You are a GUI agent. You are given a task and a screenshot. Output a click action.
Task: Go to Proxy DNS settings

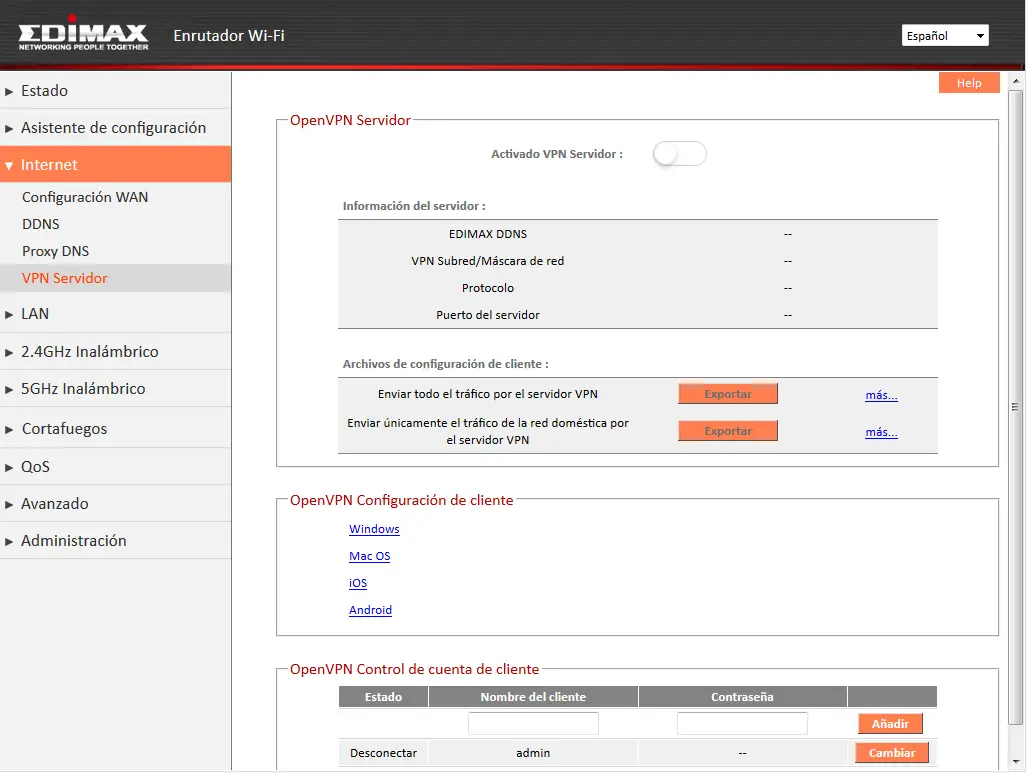coord(56,252)
